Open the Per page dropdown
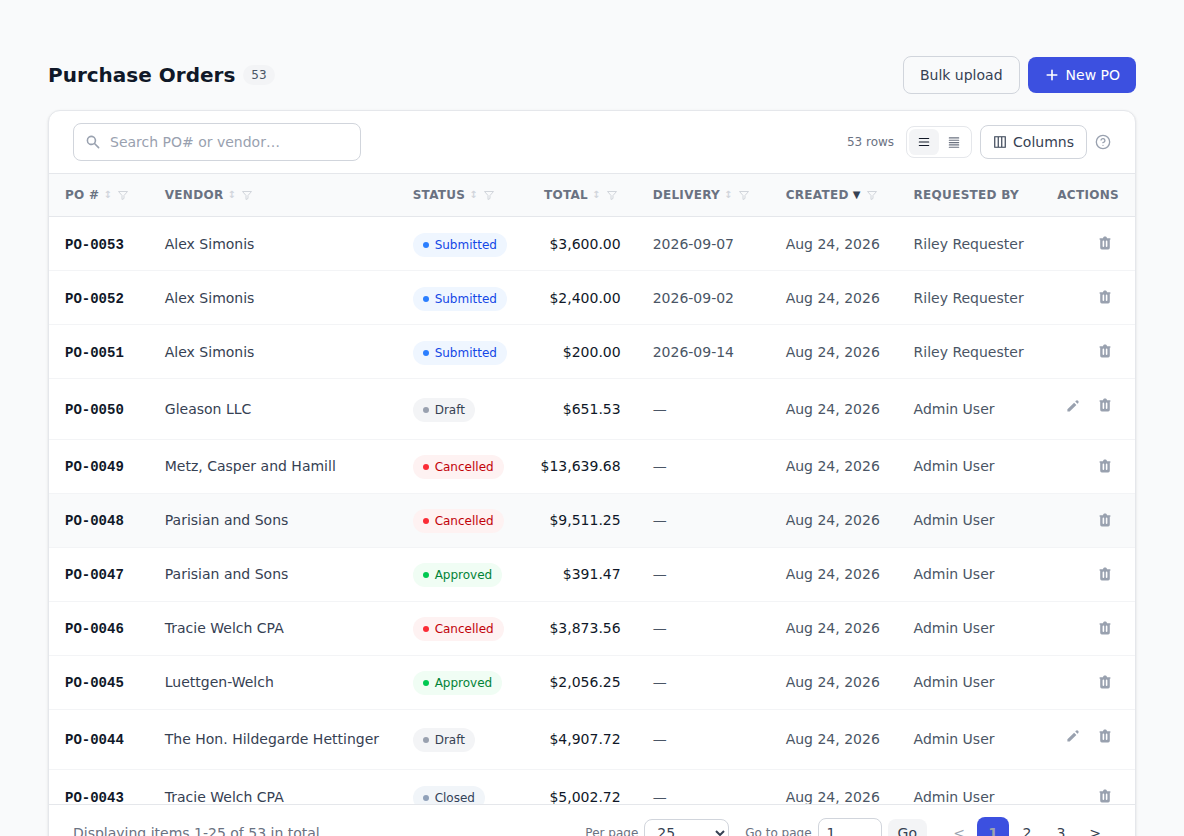 (686, 828)
